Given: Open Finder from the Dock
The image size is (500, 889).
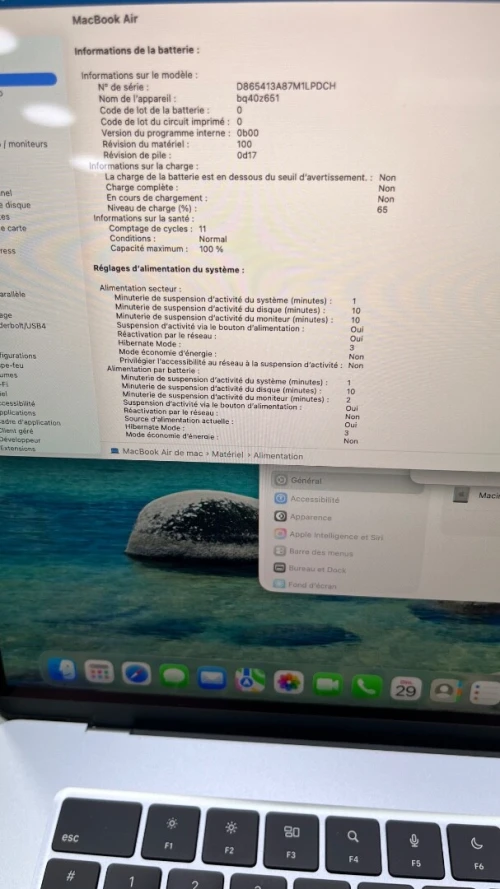Looking at the screenshot, I should point(62,670).
